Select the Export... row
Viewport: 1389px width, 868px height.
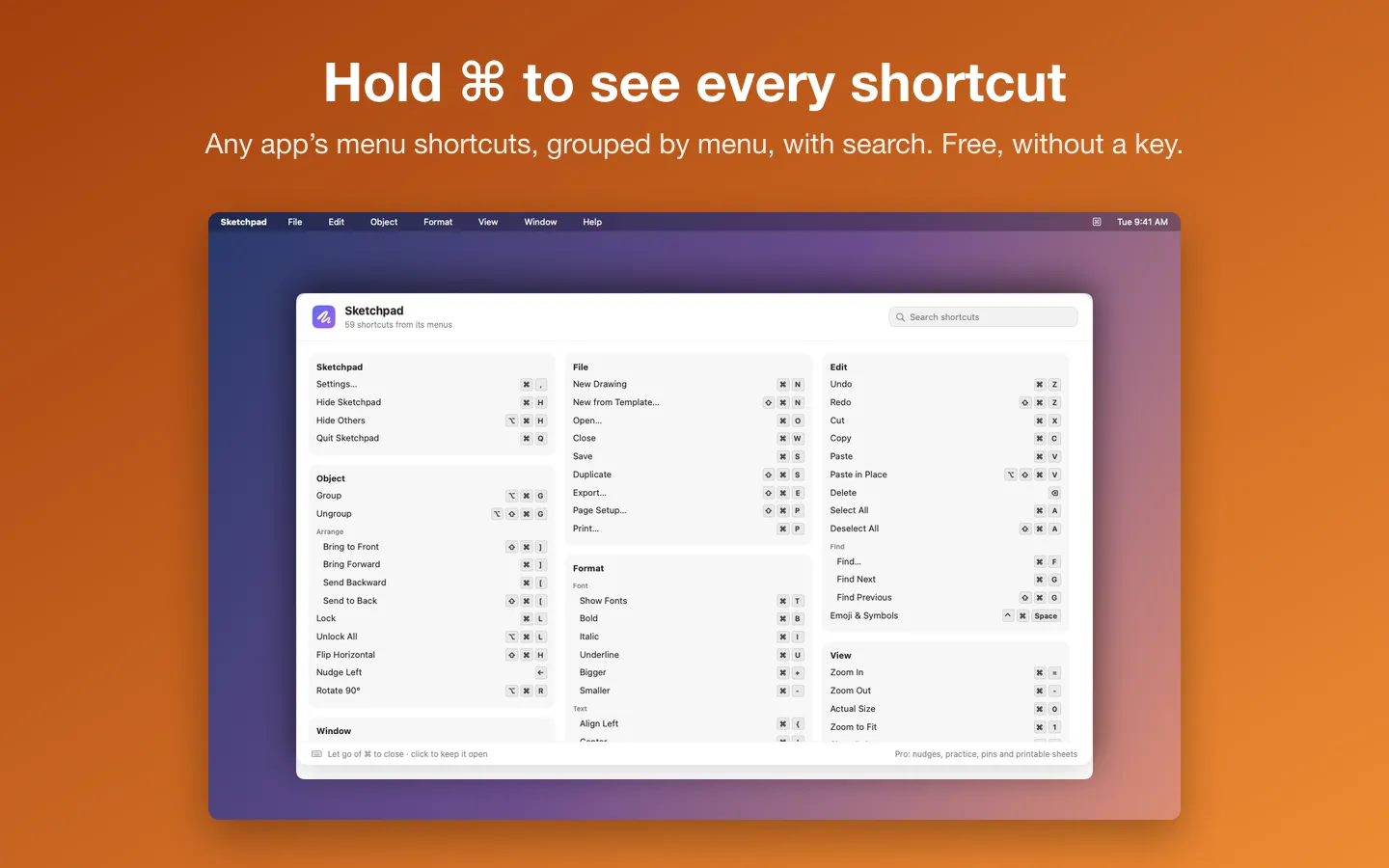pos(688,493)
